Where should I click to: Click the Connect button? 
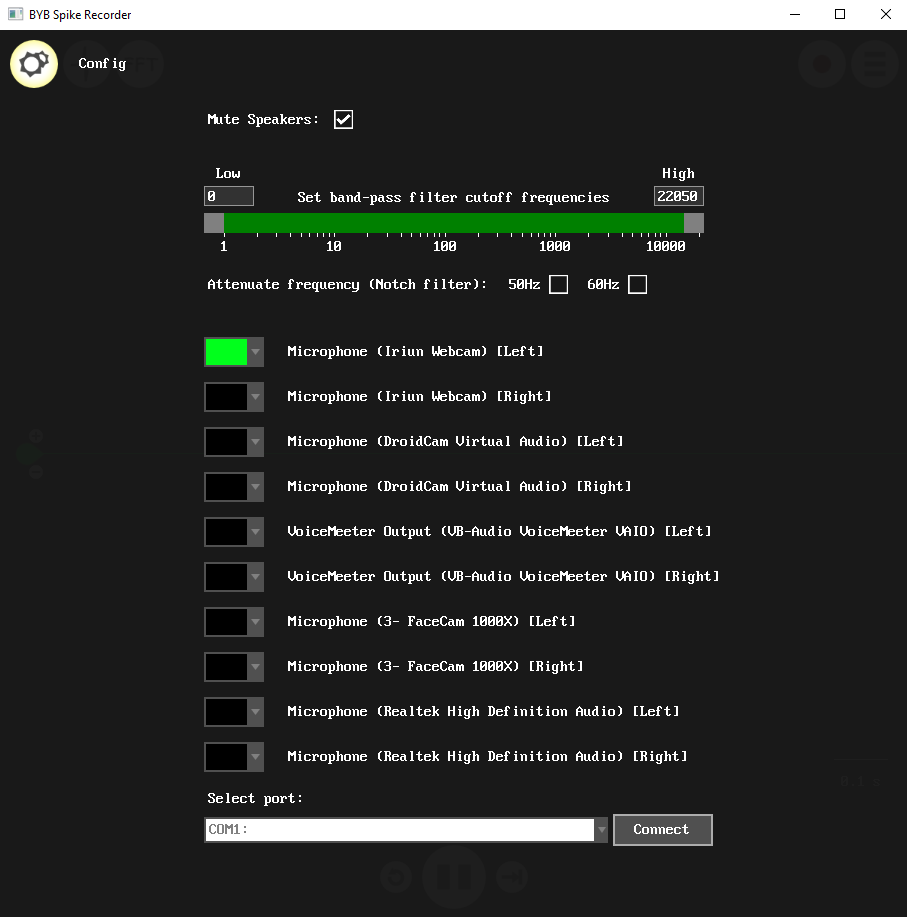coord(663,830)
